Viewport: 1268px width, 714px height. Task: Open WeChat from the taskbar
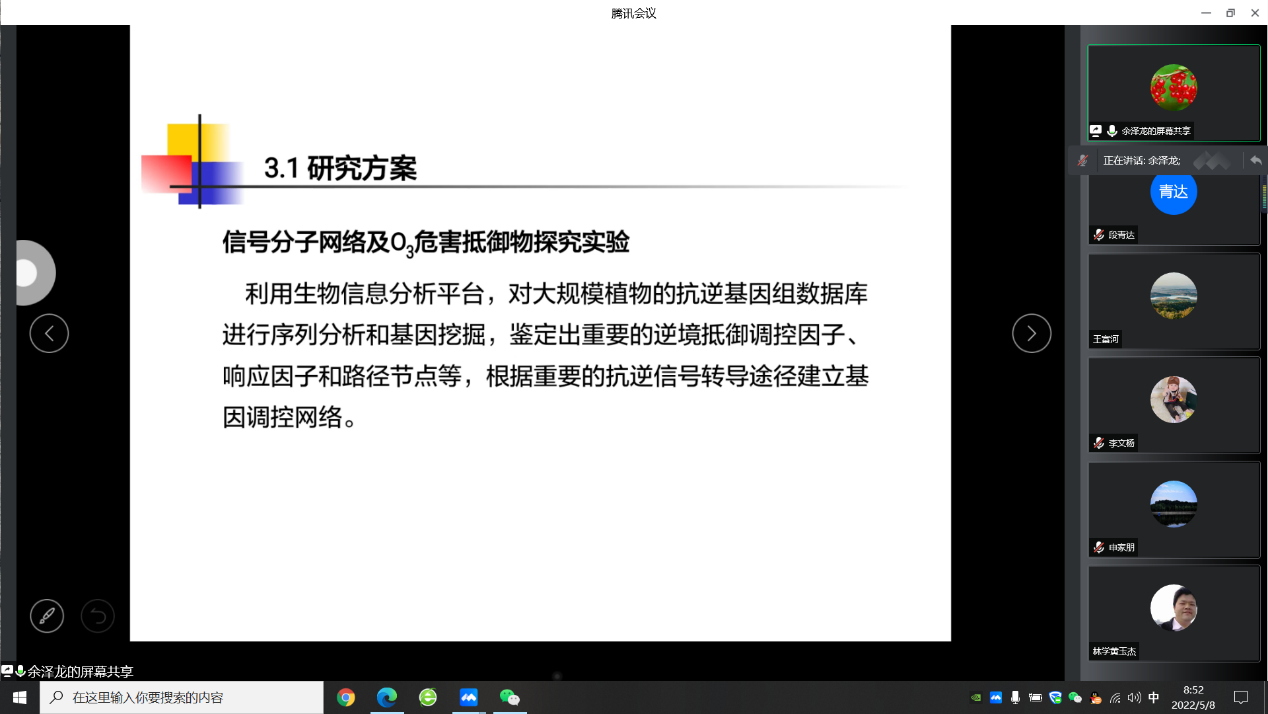[510, 698]
